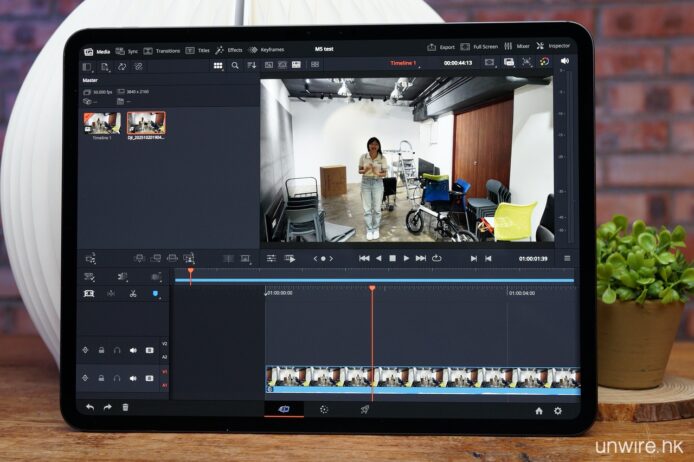Select the razor split clip scissors tool
Viewport: 694px width, 462px height.
point(132,294)
